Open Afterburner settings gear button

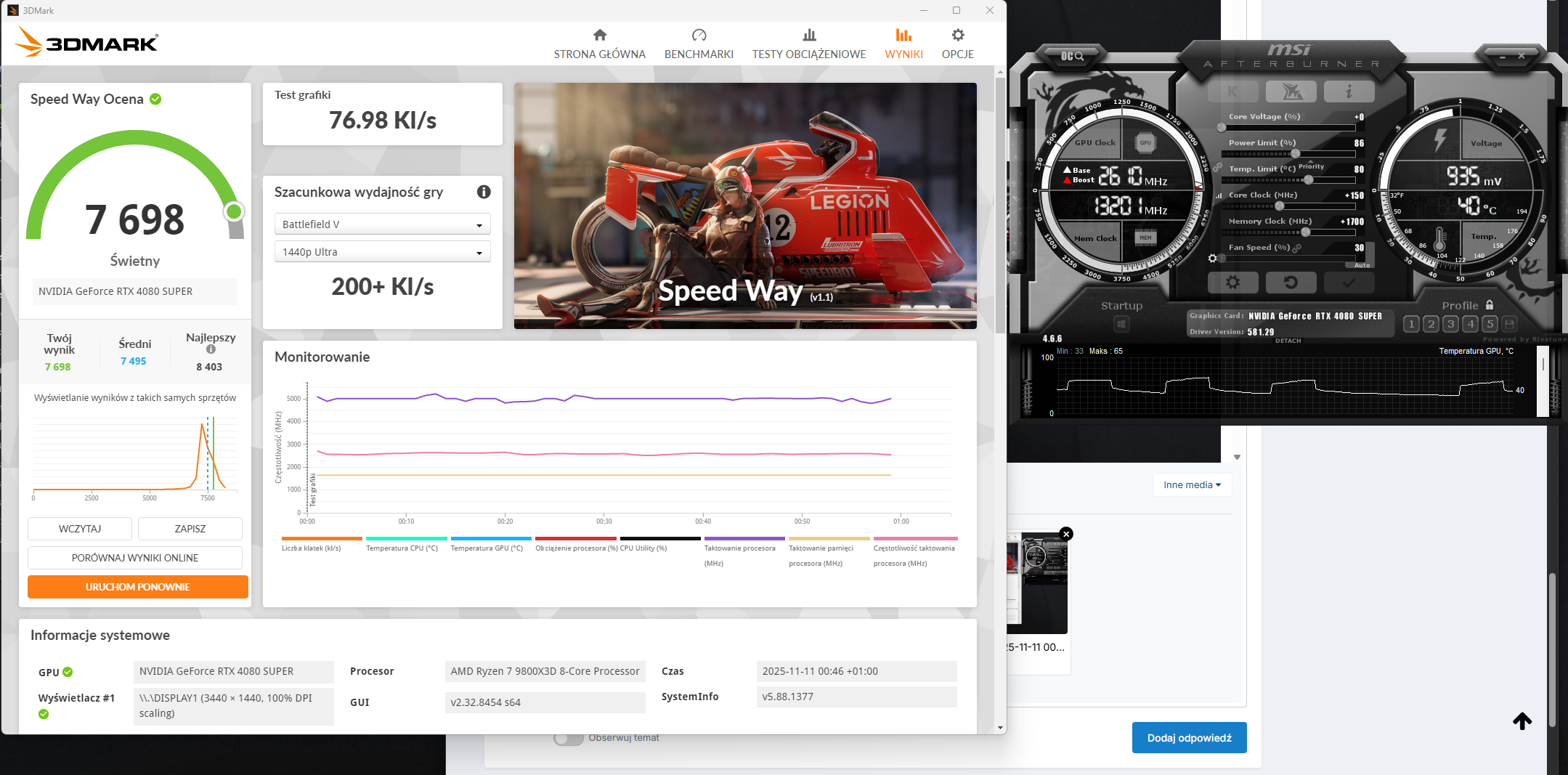point(1232,282)
